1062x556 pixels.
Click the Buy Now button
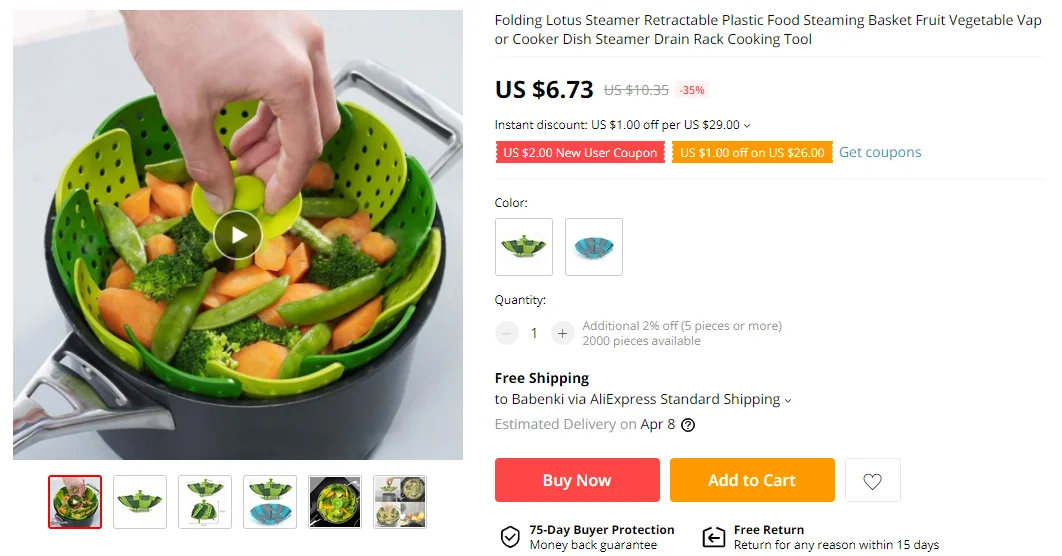coord(577,480)
